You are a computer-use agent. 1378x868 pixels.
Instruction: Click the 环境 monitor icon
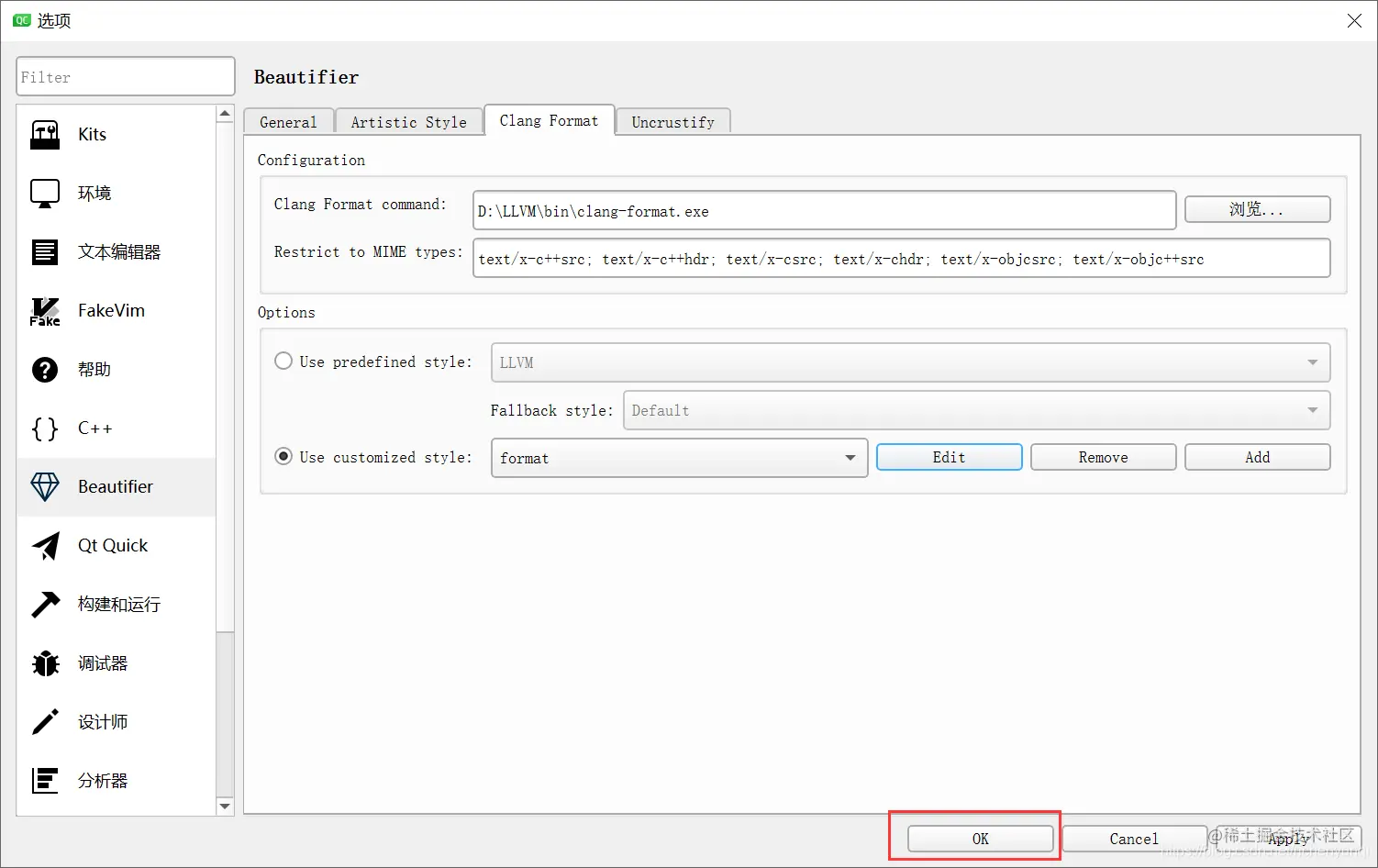point(45,194)
